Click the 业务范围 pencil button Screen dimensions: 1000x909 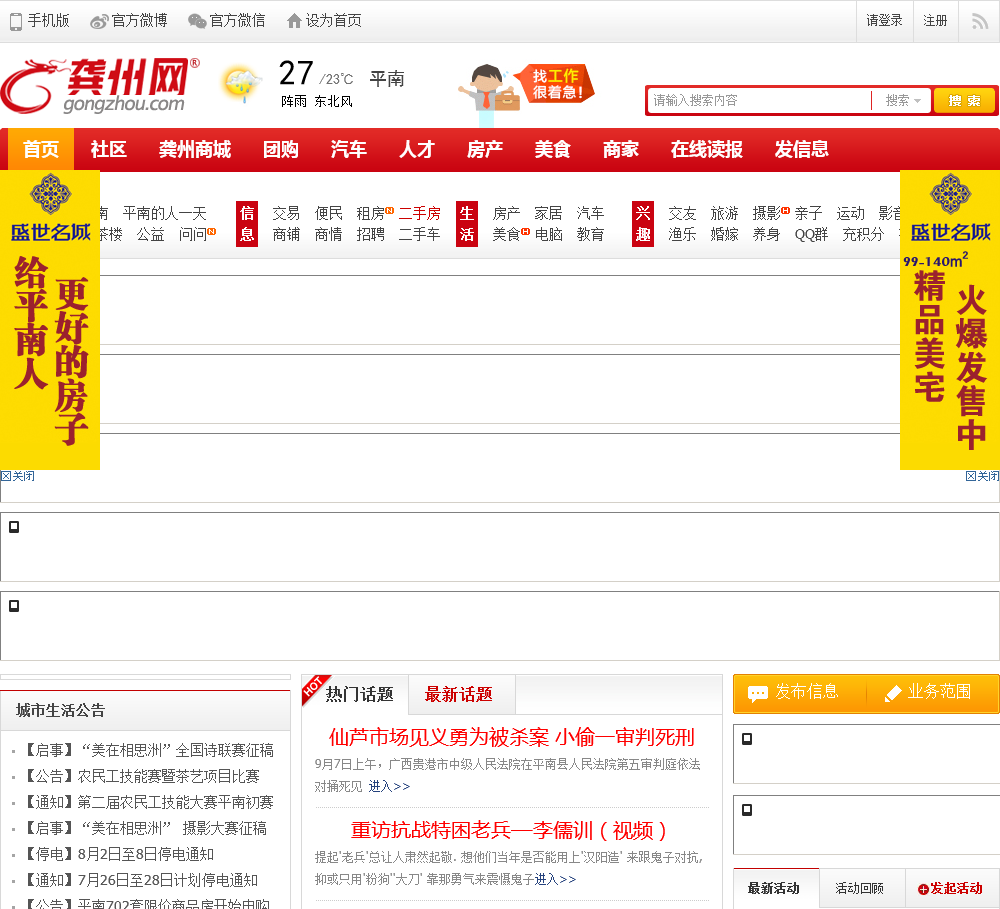(929, 693)
